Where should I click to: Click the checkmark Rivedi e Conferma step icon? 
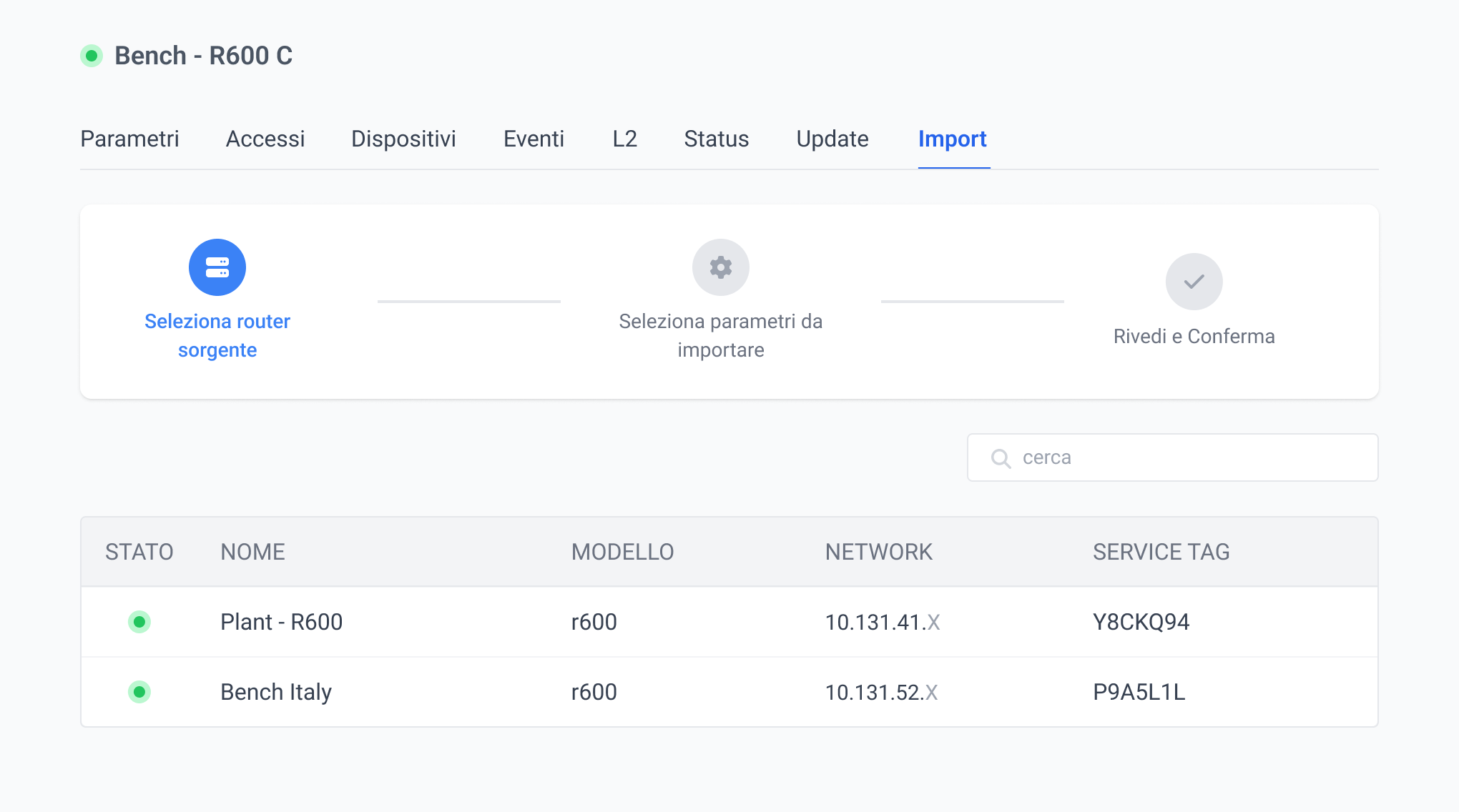pyautogui.click(x=1194, y=282)
